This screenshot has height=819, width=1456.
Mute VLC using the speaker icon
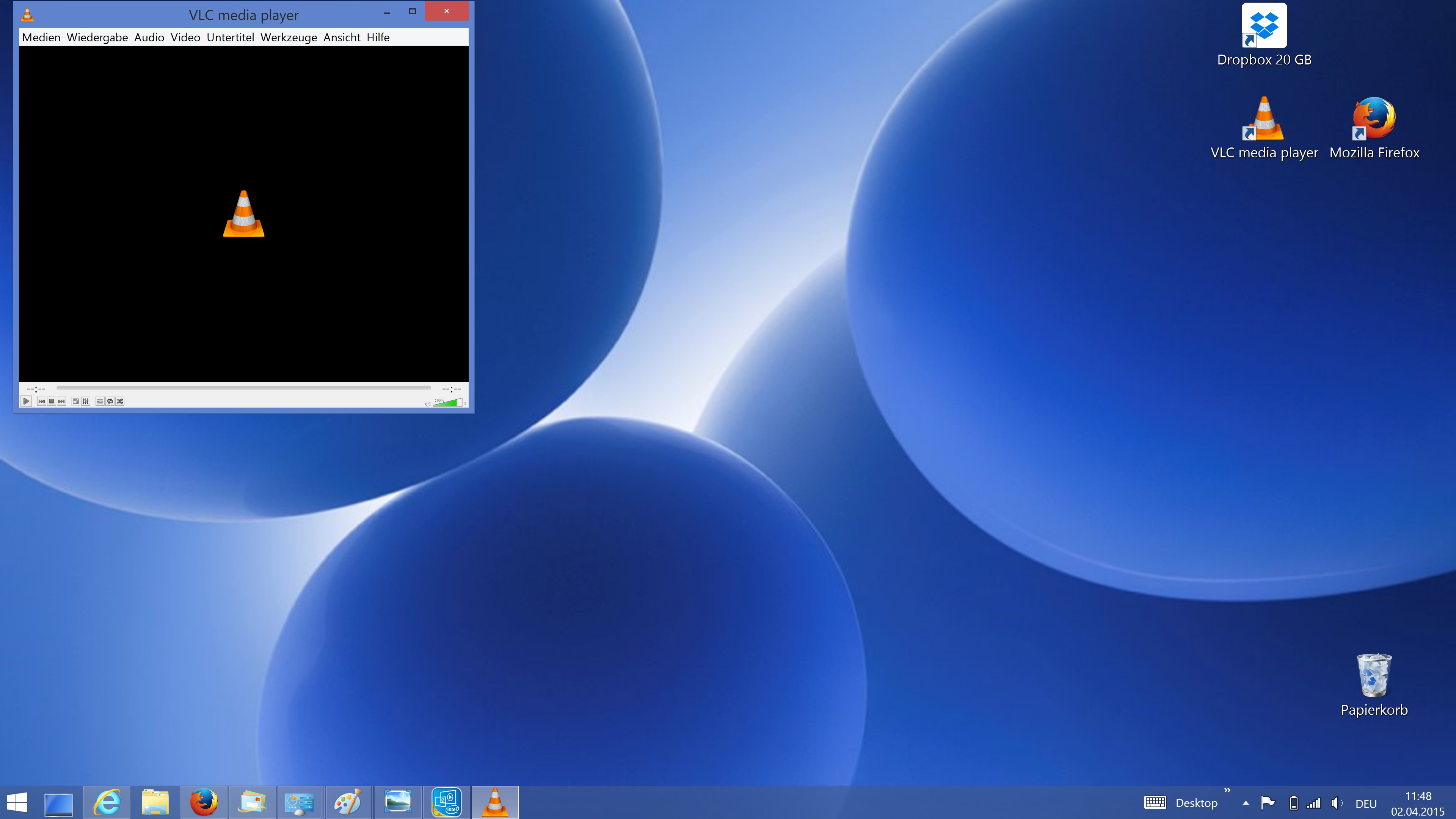(428, 403)
